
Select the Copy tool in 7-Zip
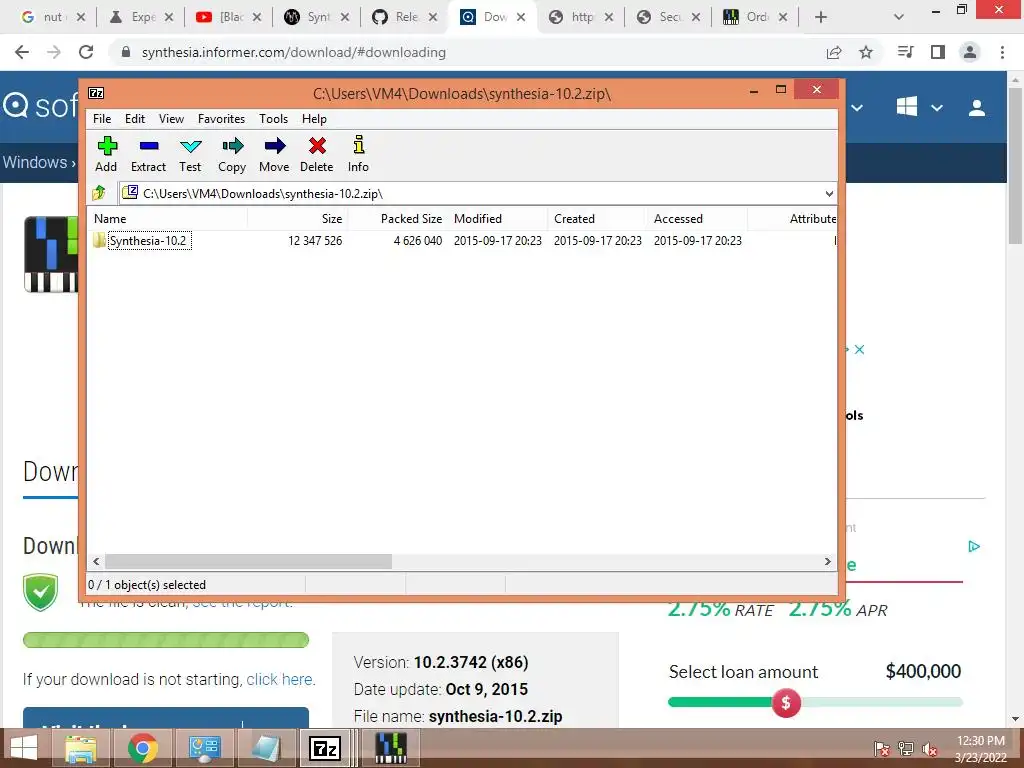pyautogui.click(x=232, y=154)
